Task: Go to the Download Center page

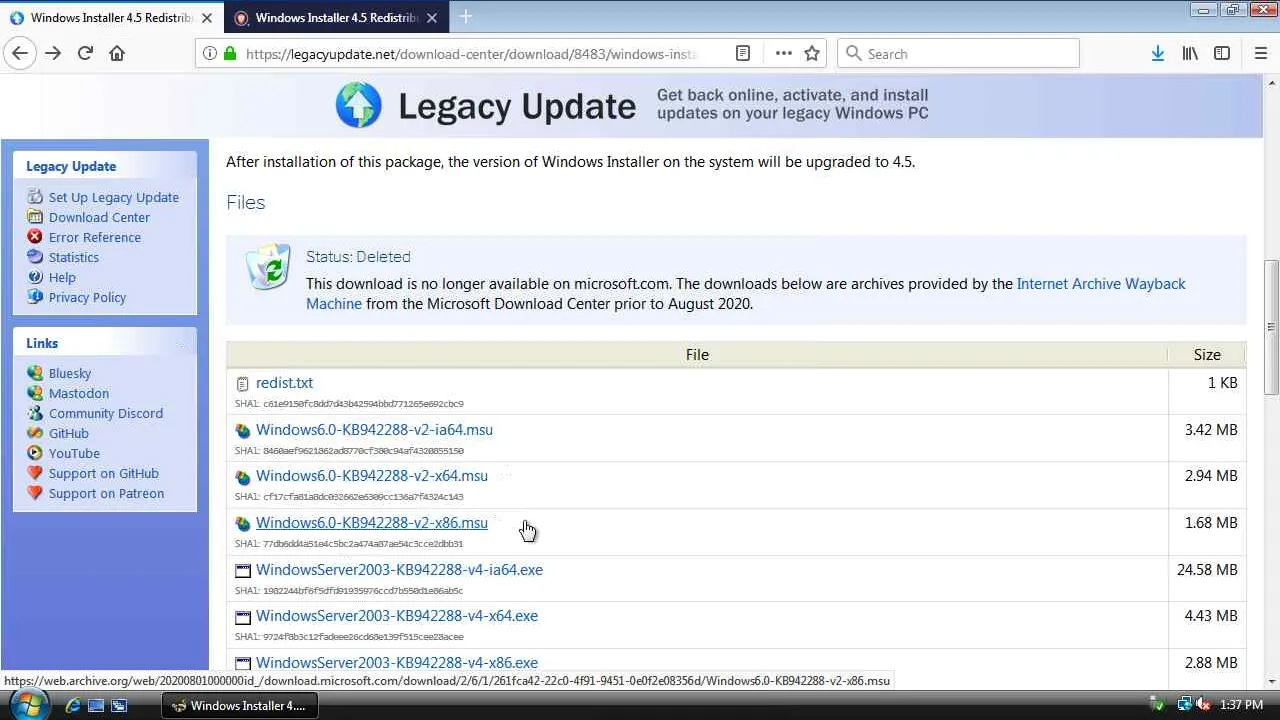Action: click(x=99, y=217)
